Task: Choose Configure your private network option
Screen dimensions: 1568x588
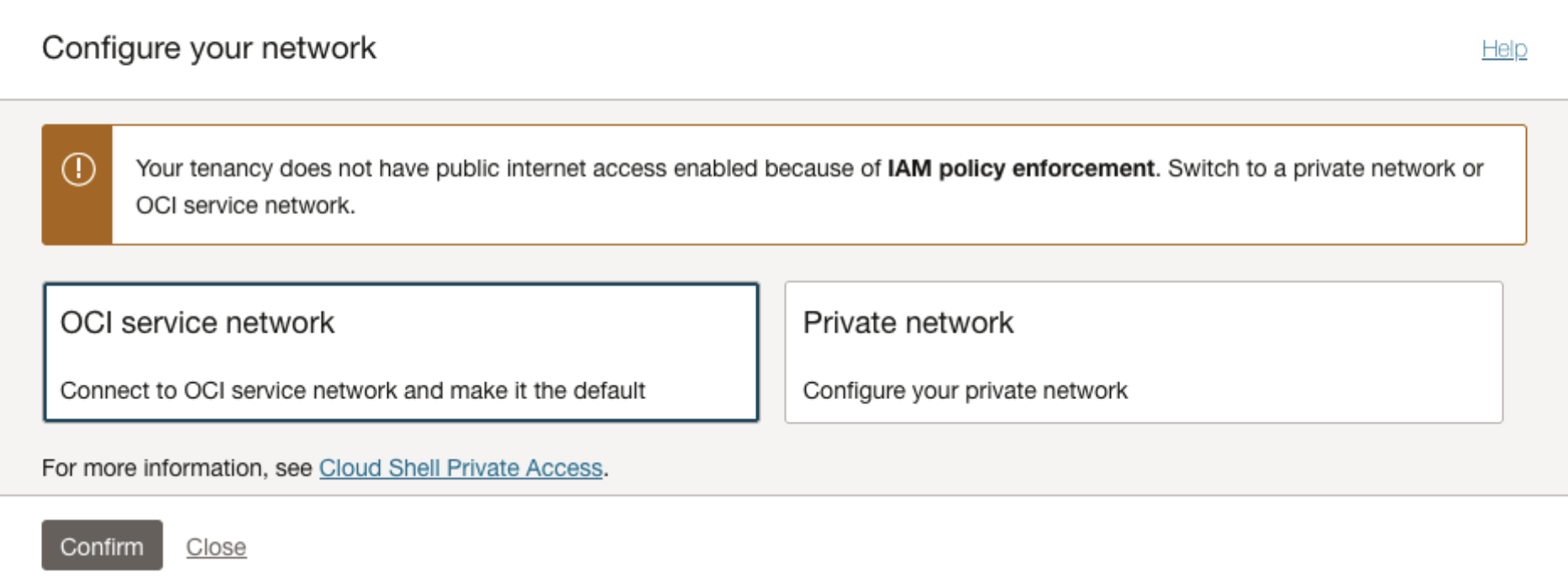Action: 966,390
